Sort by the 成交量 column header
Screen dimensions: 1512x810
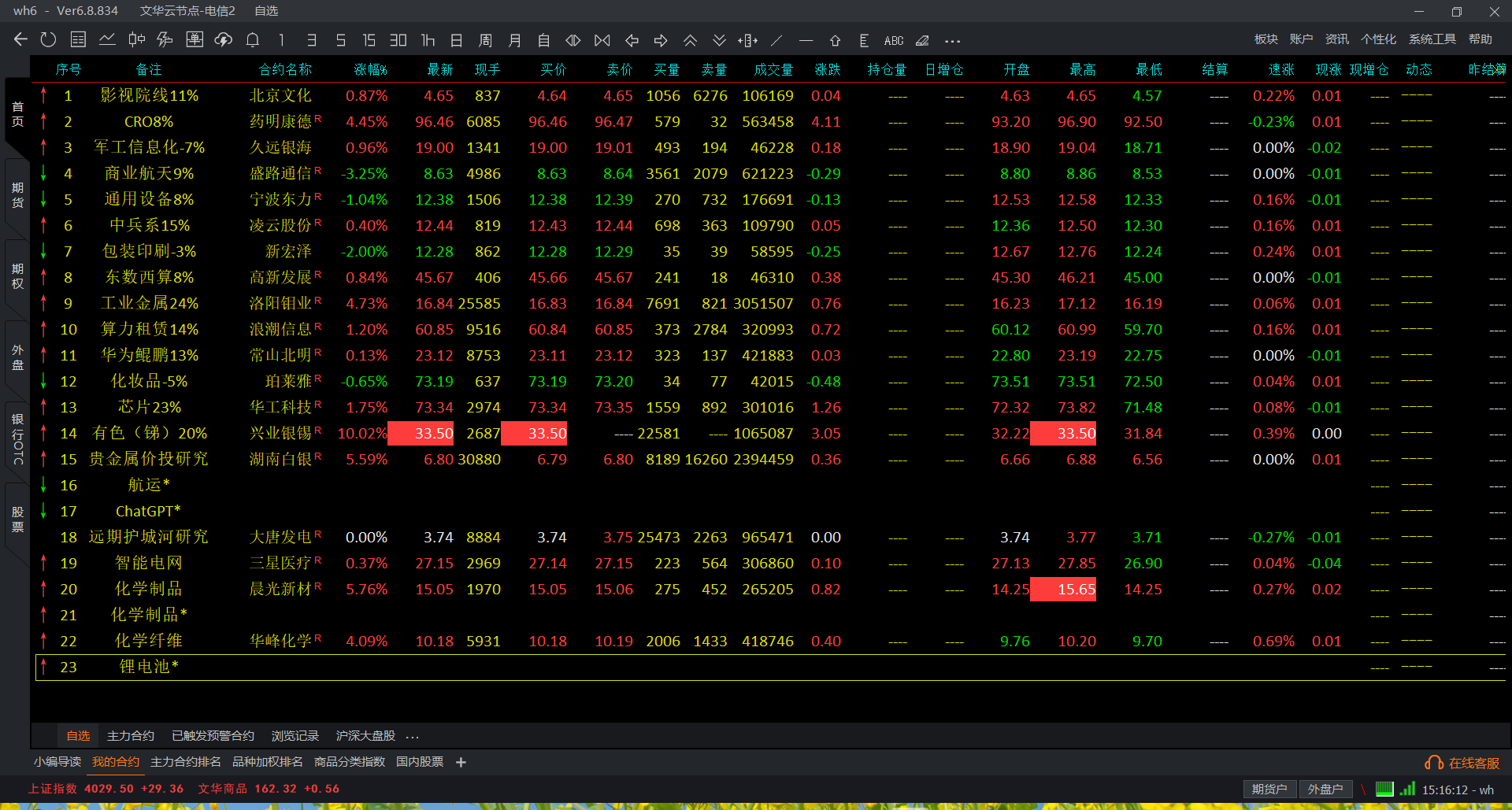click(773, 69)
